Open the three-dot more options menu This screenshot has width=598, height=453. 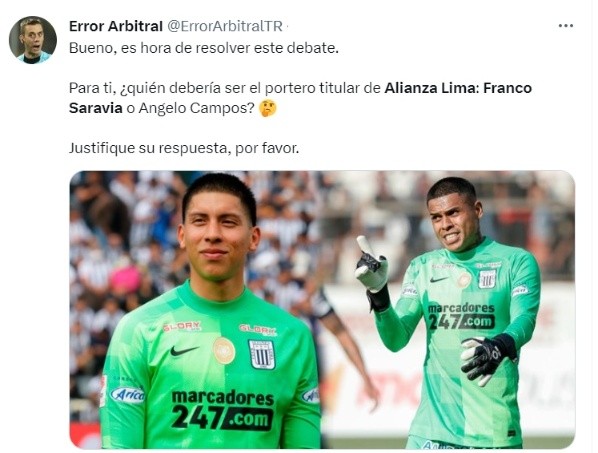coord(565,26)
